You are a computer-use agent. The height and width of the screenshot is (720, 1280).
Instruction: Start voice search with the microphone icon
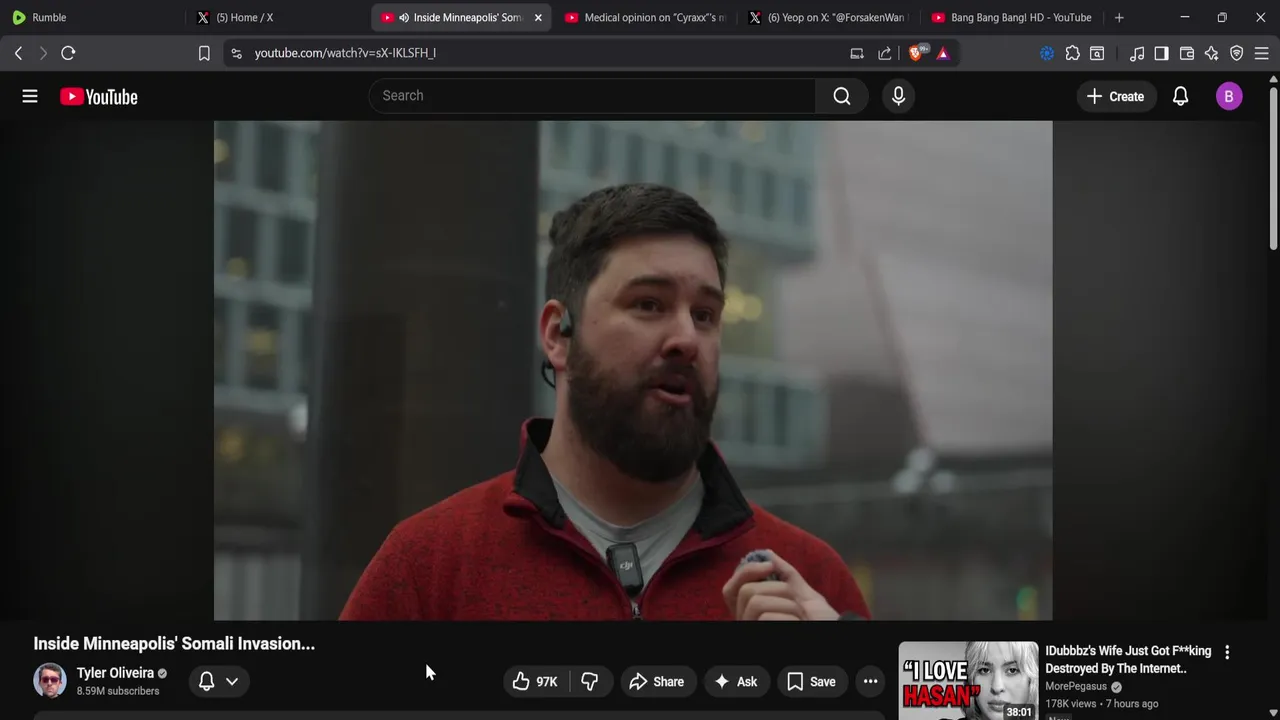tap(898, 96)
